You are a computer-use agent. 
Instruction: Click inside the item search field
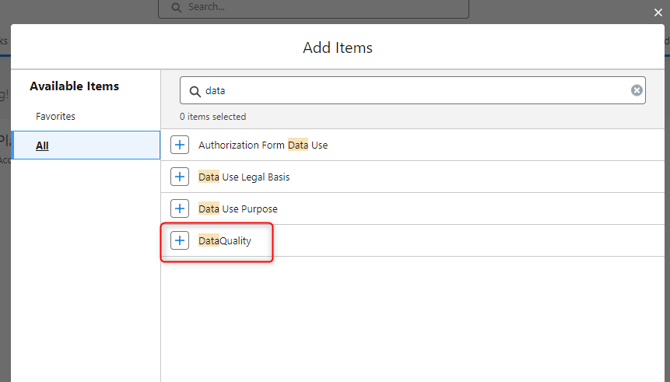click(x=412, y=90)
